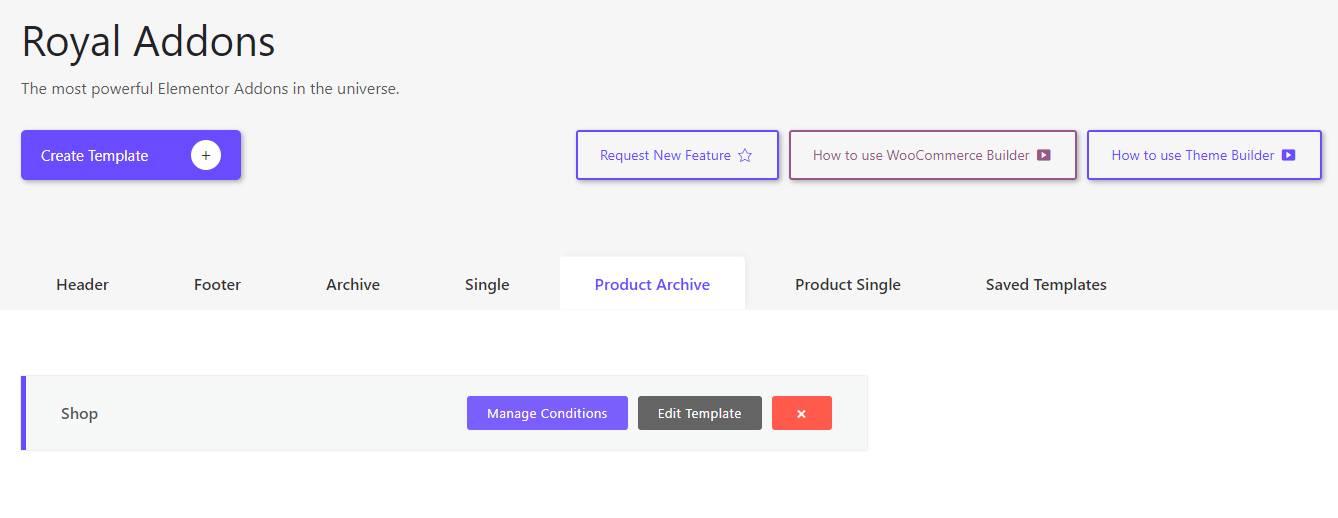Click the video play icon on WooCommerce Builder button
The height and width of the screenshot is (518, 1338).
click(x=1044, y=155)
